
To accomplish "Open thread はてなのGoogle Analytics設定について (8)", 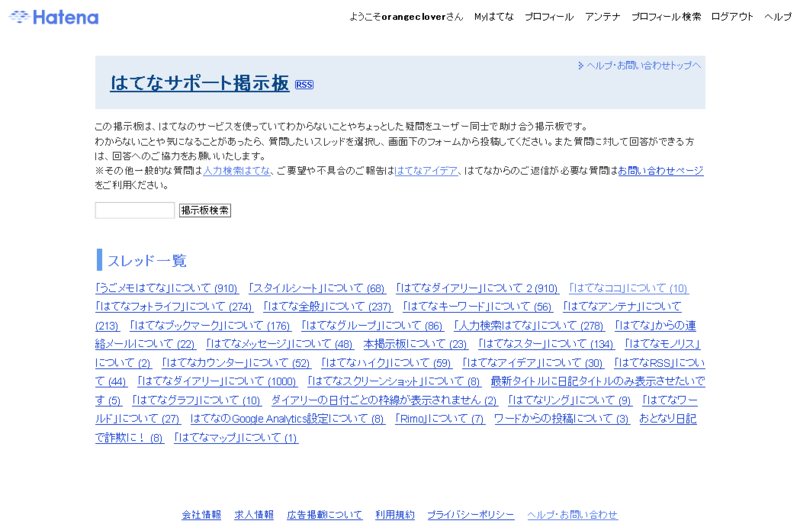I will point(287,419).
